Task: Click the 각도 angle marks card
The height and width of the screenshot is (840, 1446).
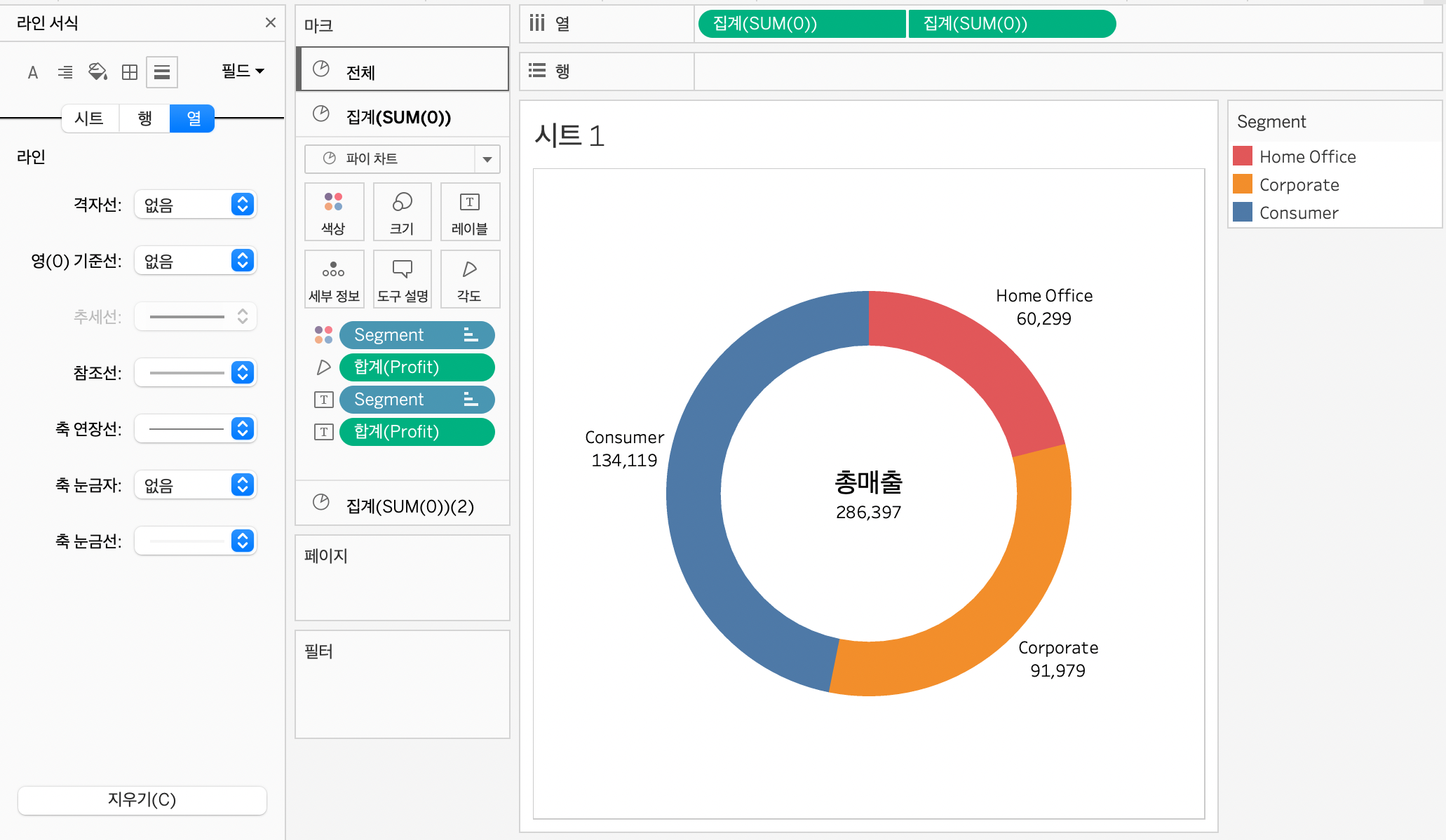Action: [470, 279]
